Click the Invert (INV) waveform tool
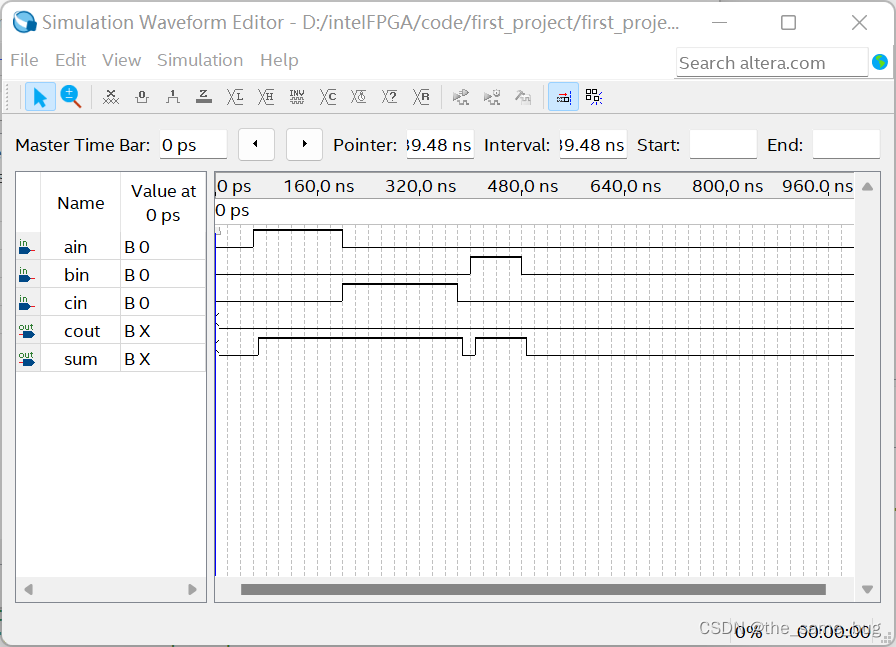This screenshot has width=896, height=647. (297, 97)
